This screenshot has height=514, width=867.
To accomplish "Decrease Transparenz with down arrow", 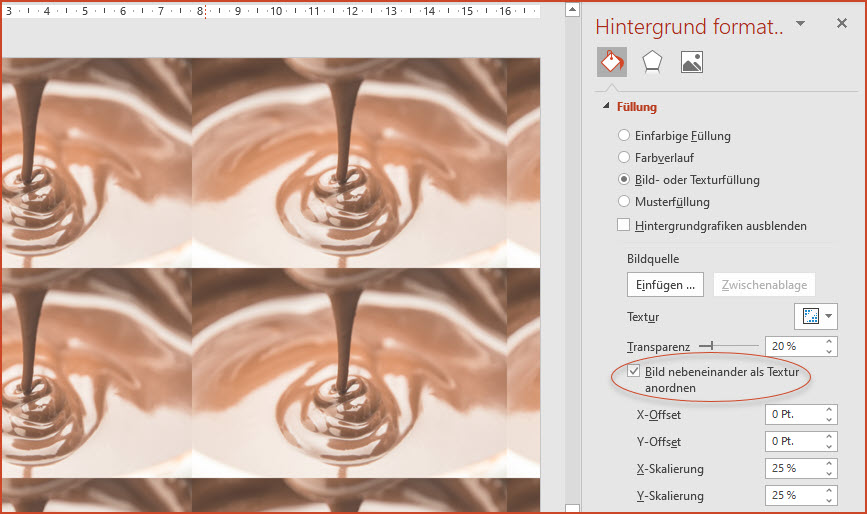I will pyautogui.click(x=829, y=352).
